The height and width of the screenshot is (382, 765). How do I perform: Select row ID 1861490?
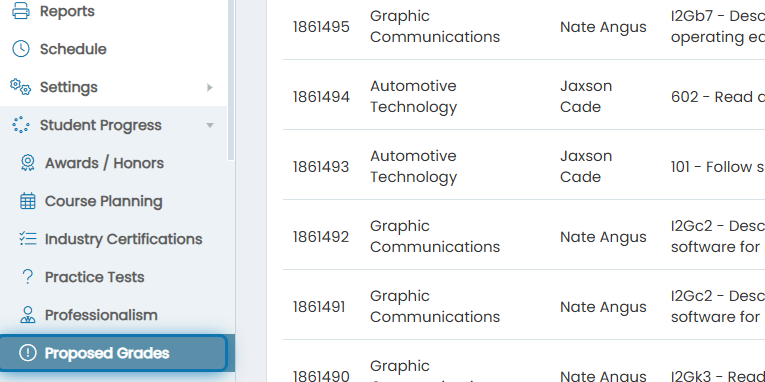pyautogui.click(x=321, y=376)
